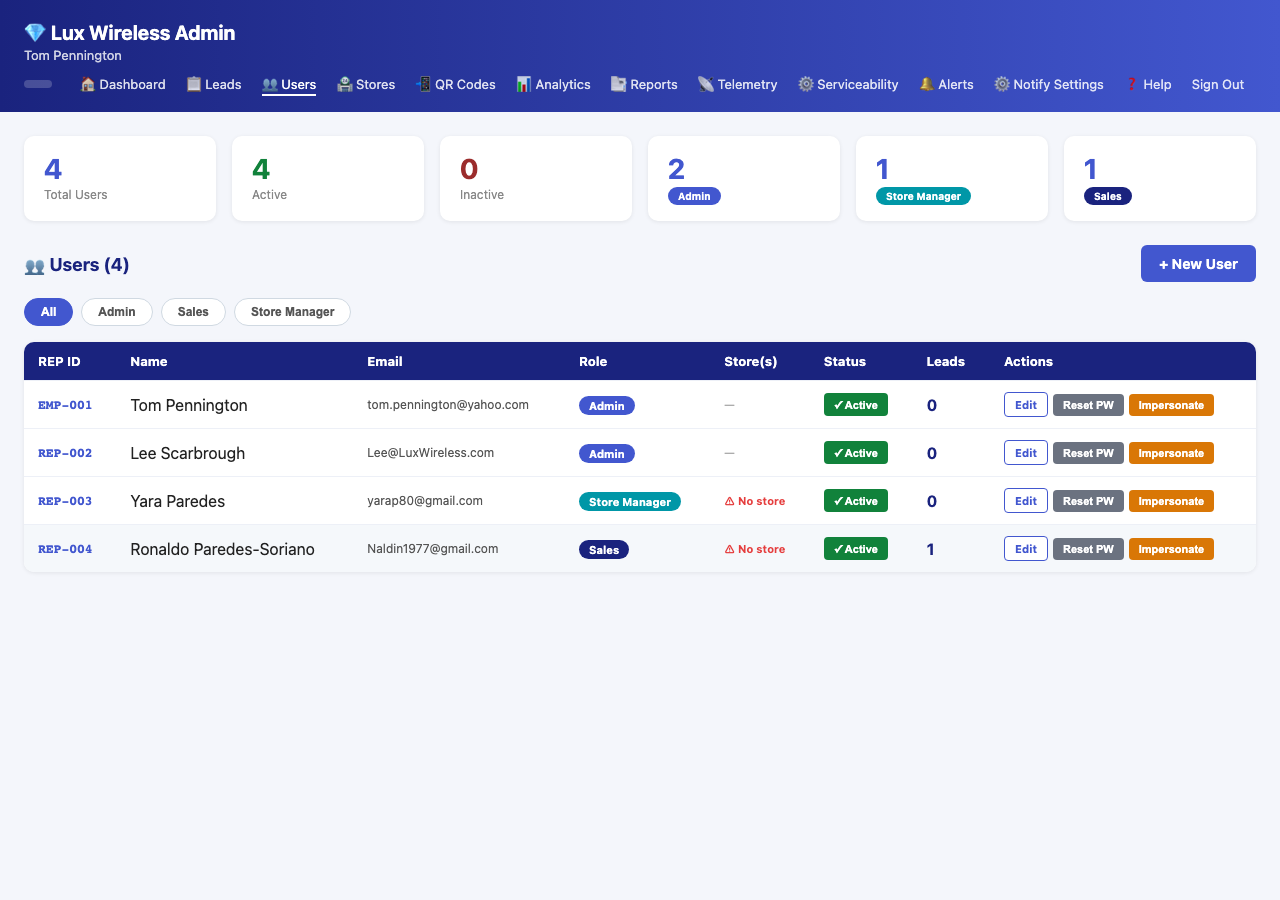1280x900 pixels.
Task: Open the REP-002 rep ID link
Action: [x=65, y=453]
